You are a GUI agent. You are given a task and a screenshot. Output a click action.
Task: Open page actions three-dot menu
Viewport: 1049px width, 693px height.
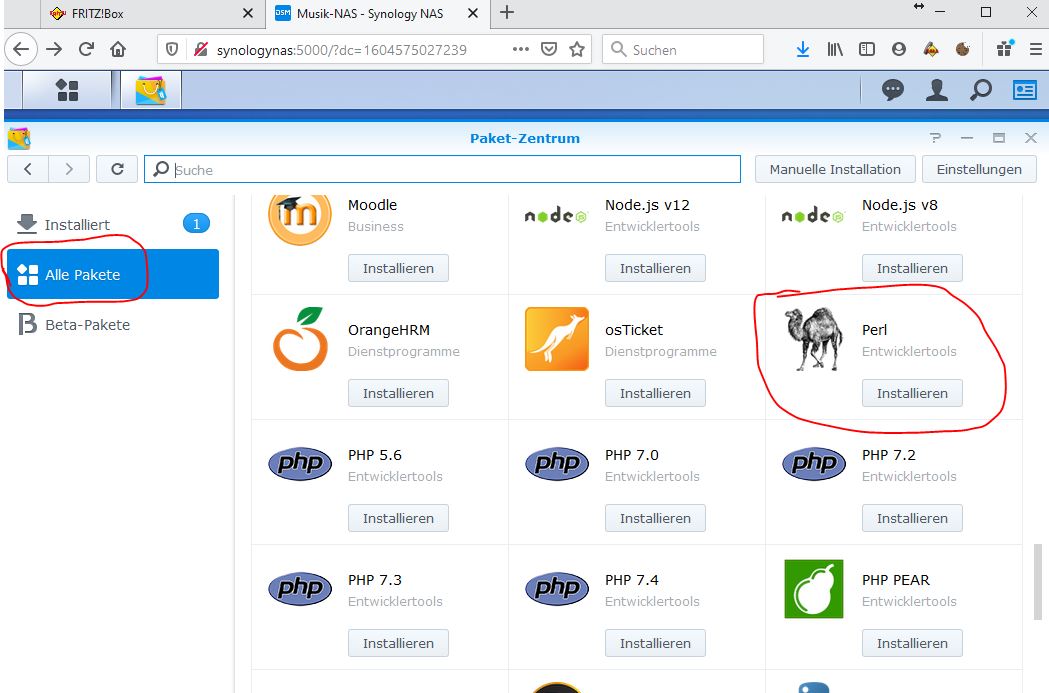[520, 50]
